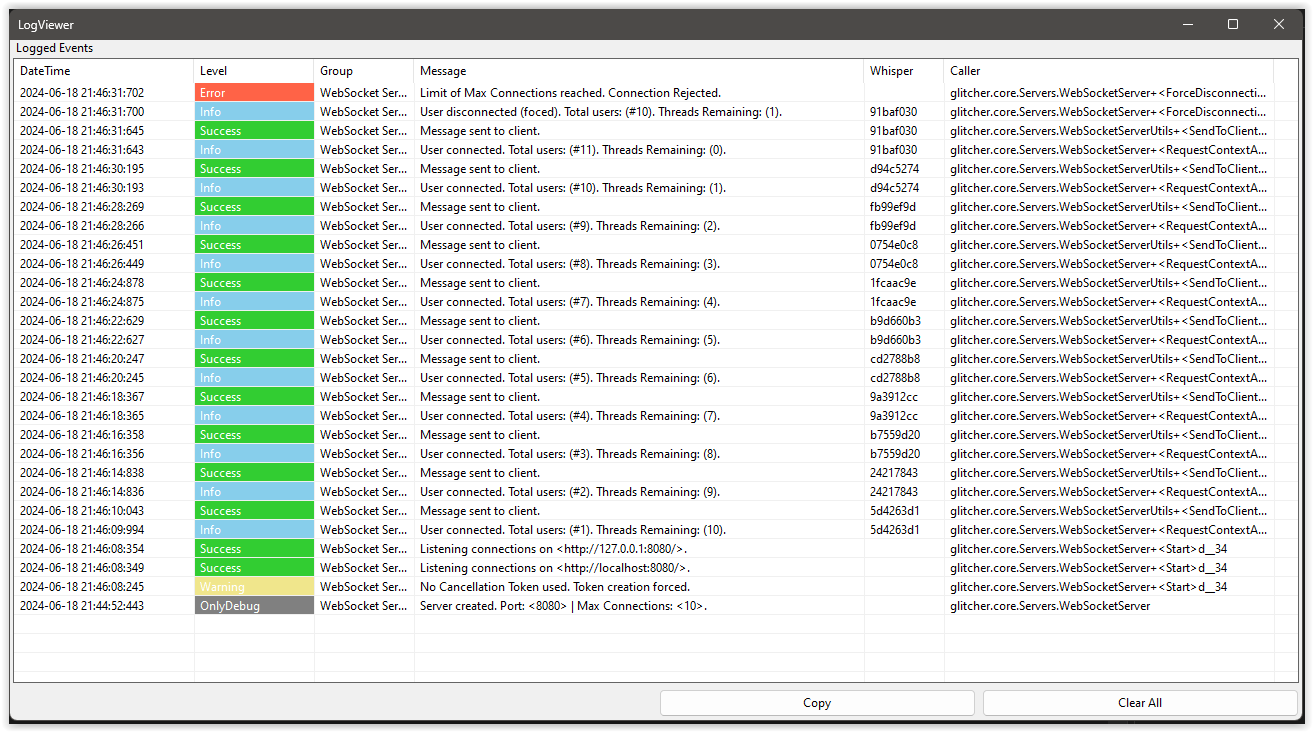The image size is (1313, 732).
Task: Click the Caller column header
Action: [x=965, y=71]
